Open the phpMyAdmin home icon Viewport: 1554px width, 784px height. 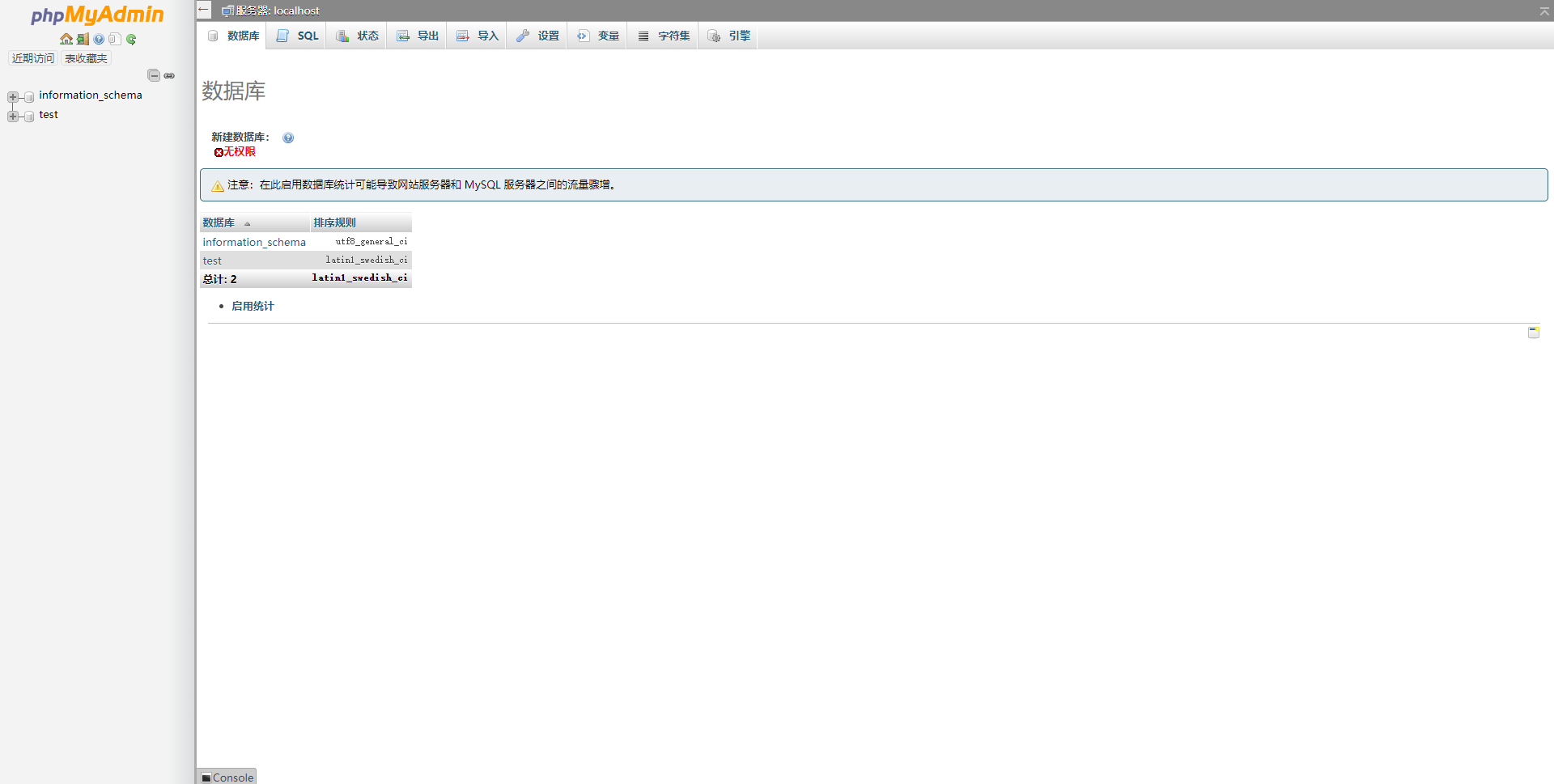click(x=66, y=39)
